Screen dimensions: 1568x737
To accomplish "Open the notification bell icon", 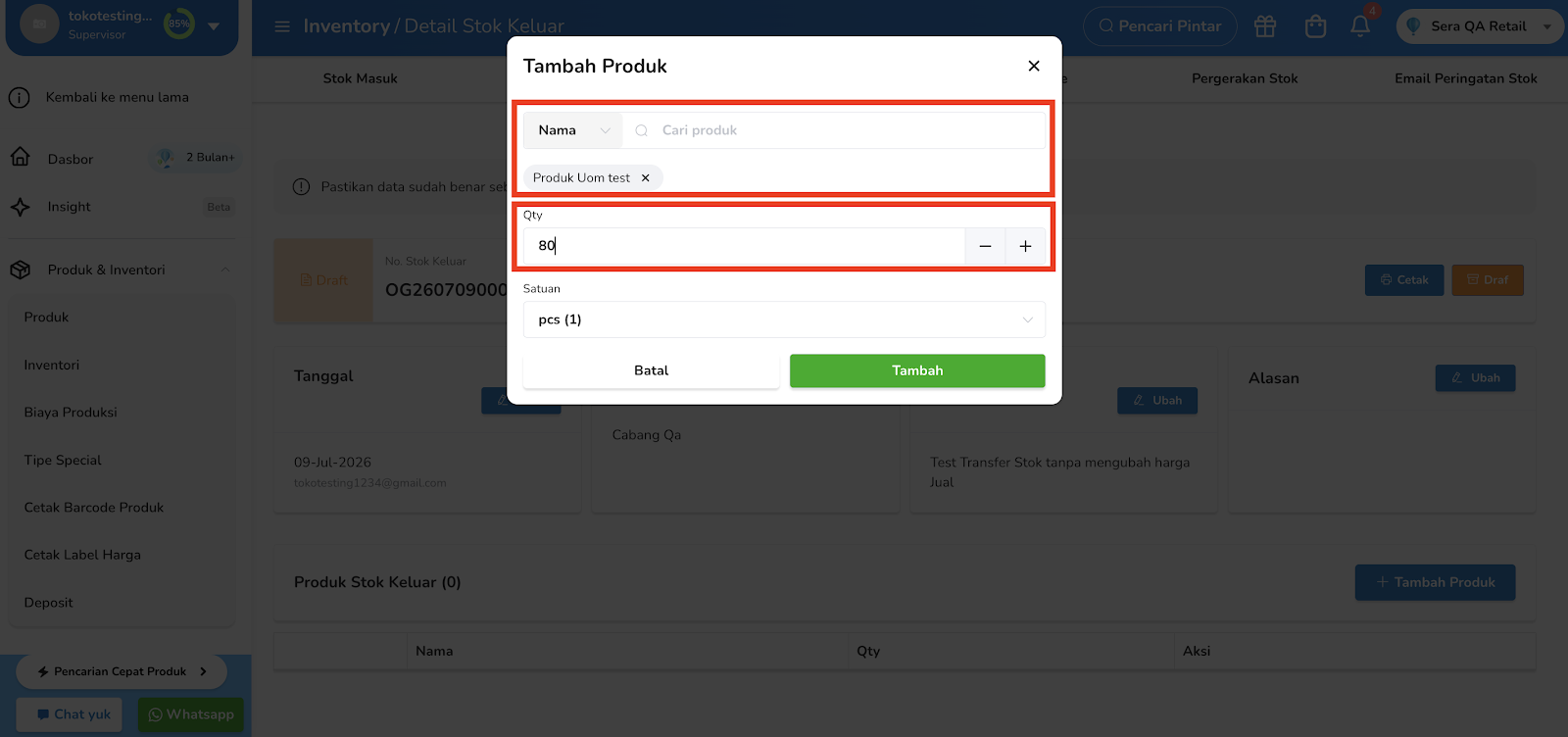I will (x=1360, y=26).
